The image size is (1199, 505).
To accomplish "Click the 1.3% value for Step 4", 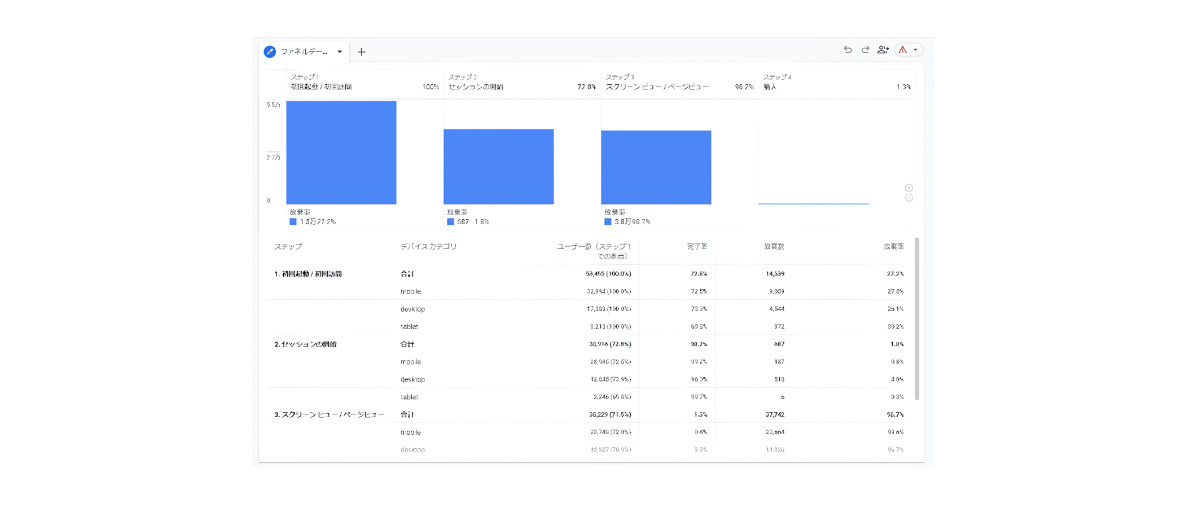I will pyautogui.click(x=903, y=87).
